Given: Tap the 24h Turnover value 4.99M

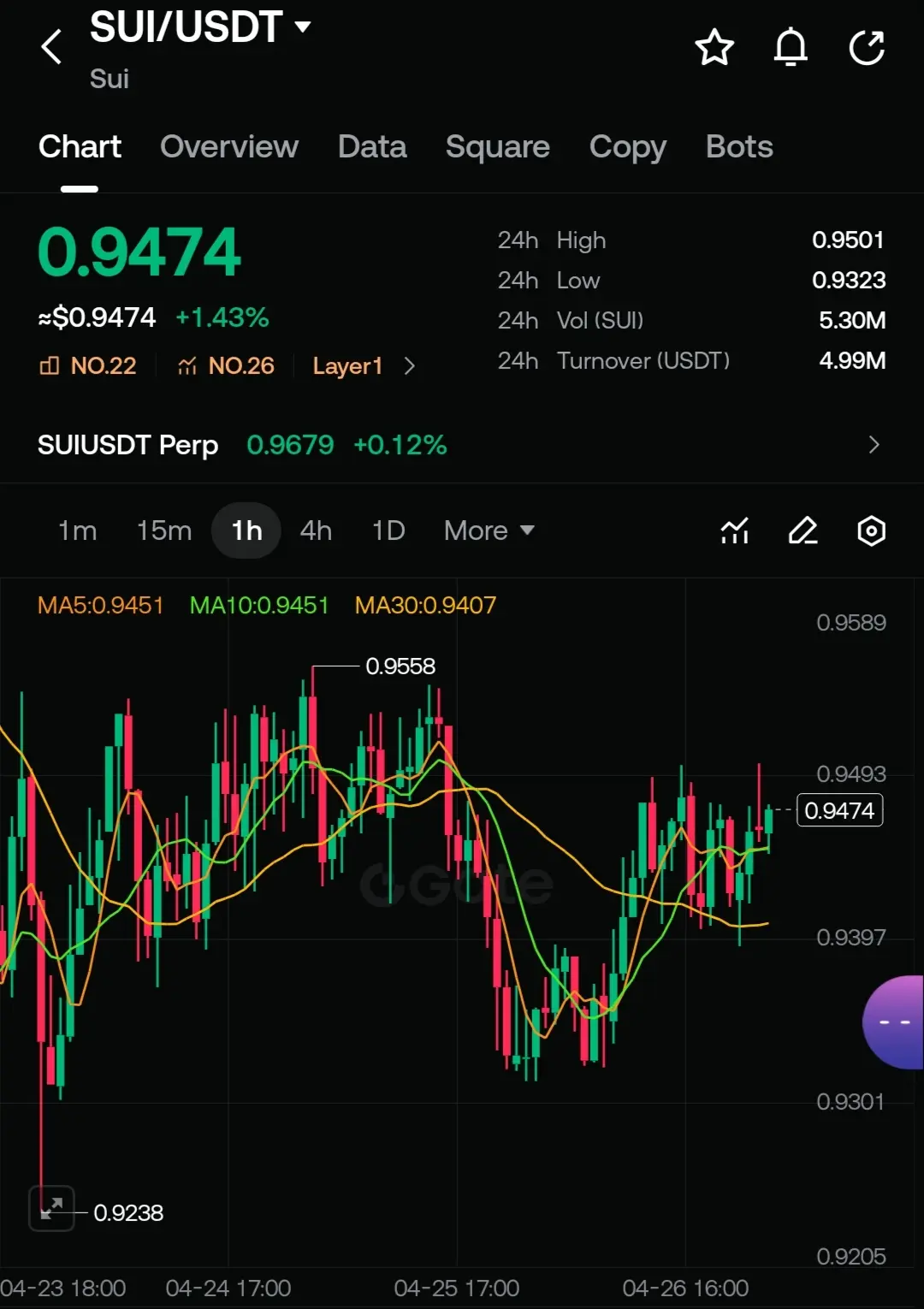Looking at the screenshot, I should point(852,361).
